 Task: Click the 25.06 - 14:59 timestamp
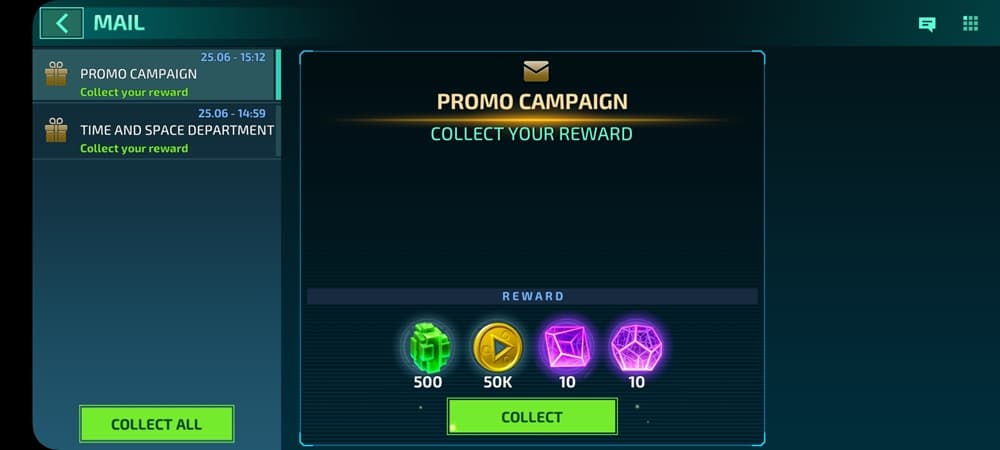click(232, 113)
